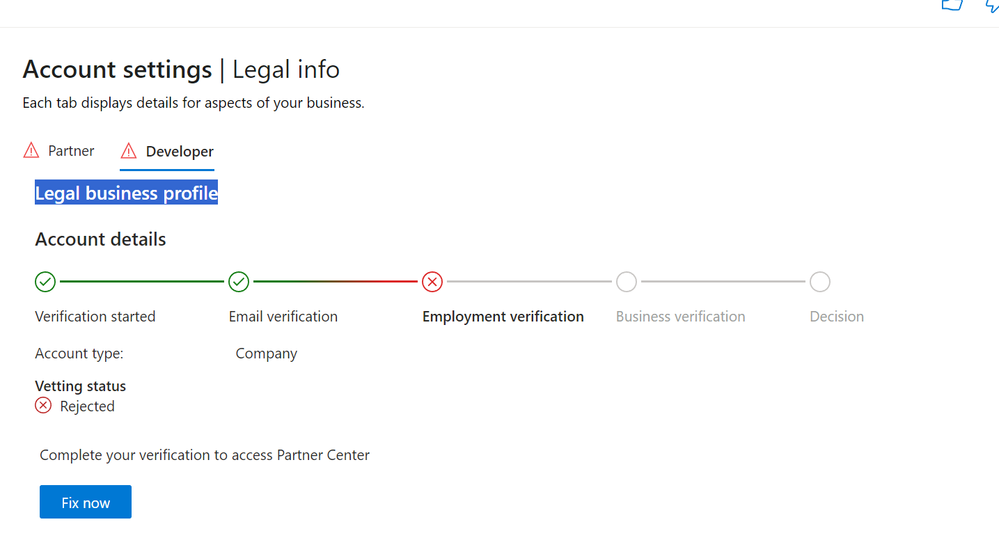Click the Company account type value
This screenshot has height=533, width=999.
coord(266,353)
